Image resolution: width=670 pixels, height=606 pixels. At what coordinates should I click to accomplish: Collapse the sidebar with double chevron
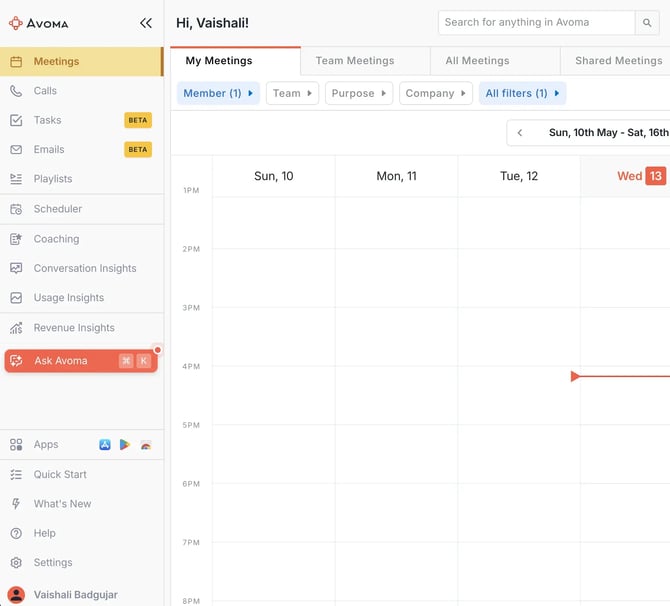[146, 23]
